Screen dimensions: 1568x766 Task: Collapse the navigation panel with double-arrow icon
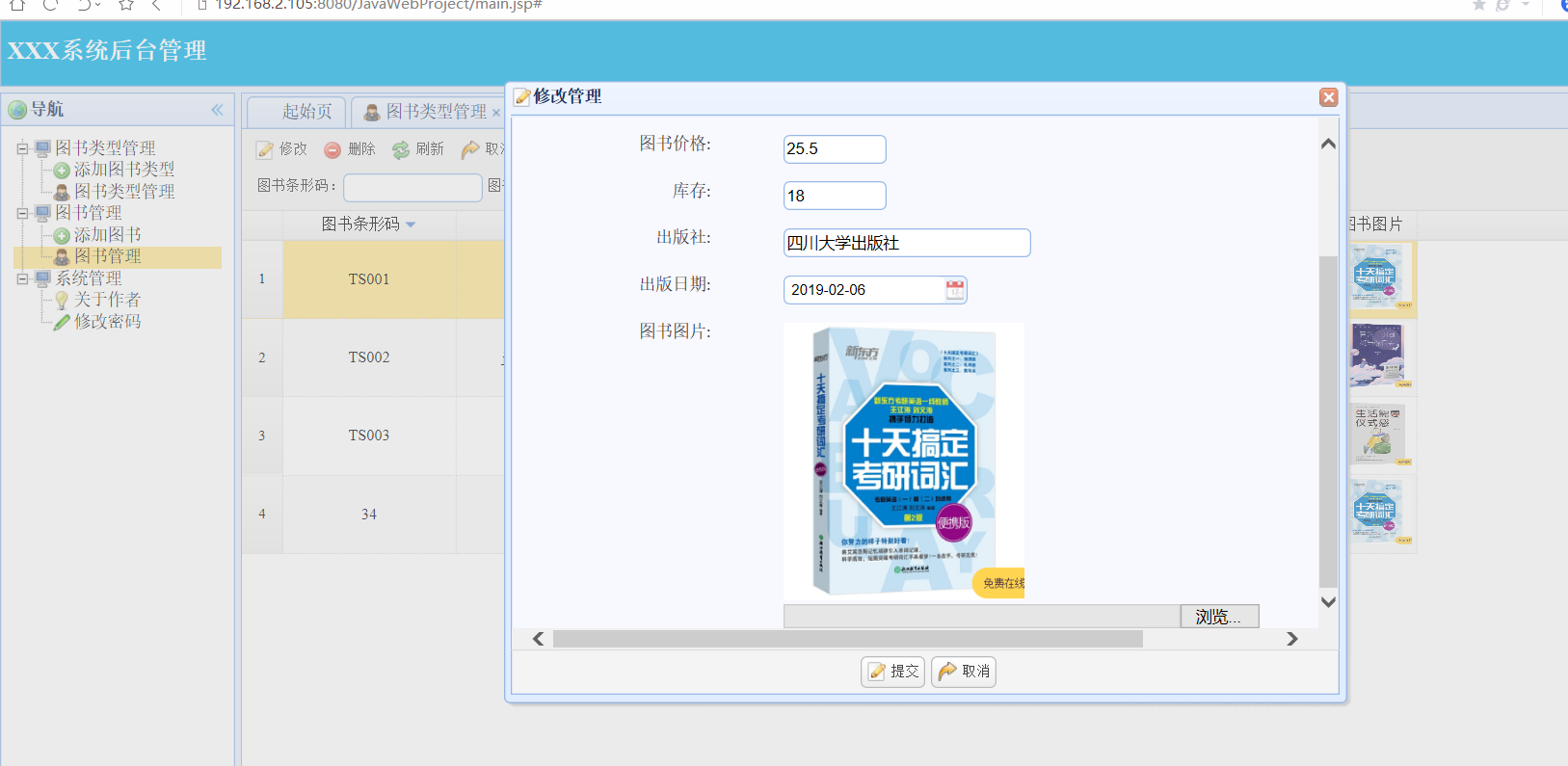[x=217, y=110]
